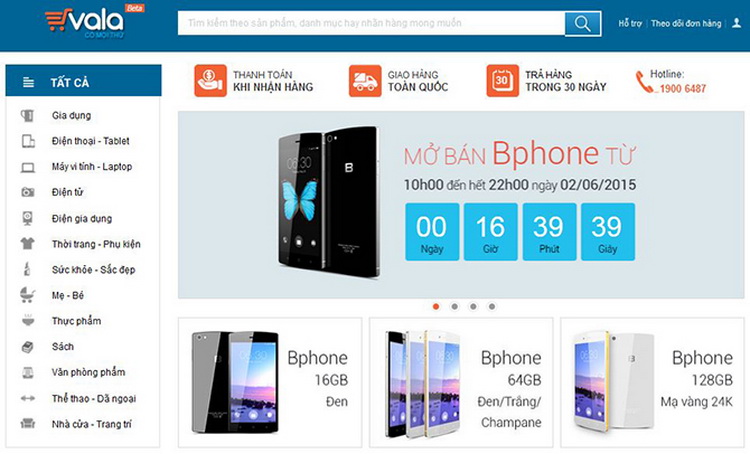Screen dimensions: 750x454
Task: Jump to the fourth banner slide dot
Action: [492, 307]
